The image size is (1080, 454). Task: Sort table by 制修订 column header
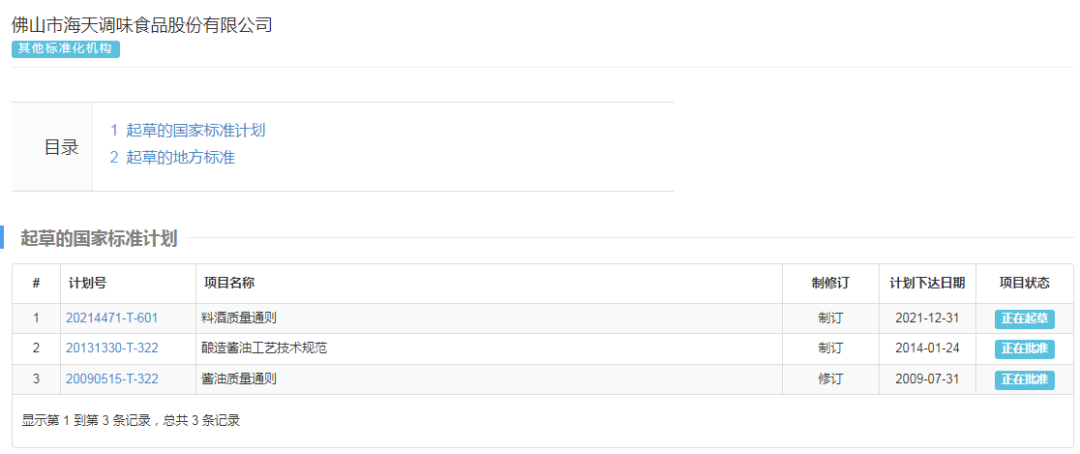click(x=830, y=283)
